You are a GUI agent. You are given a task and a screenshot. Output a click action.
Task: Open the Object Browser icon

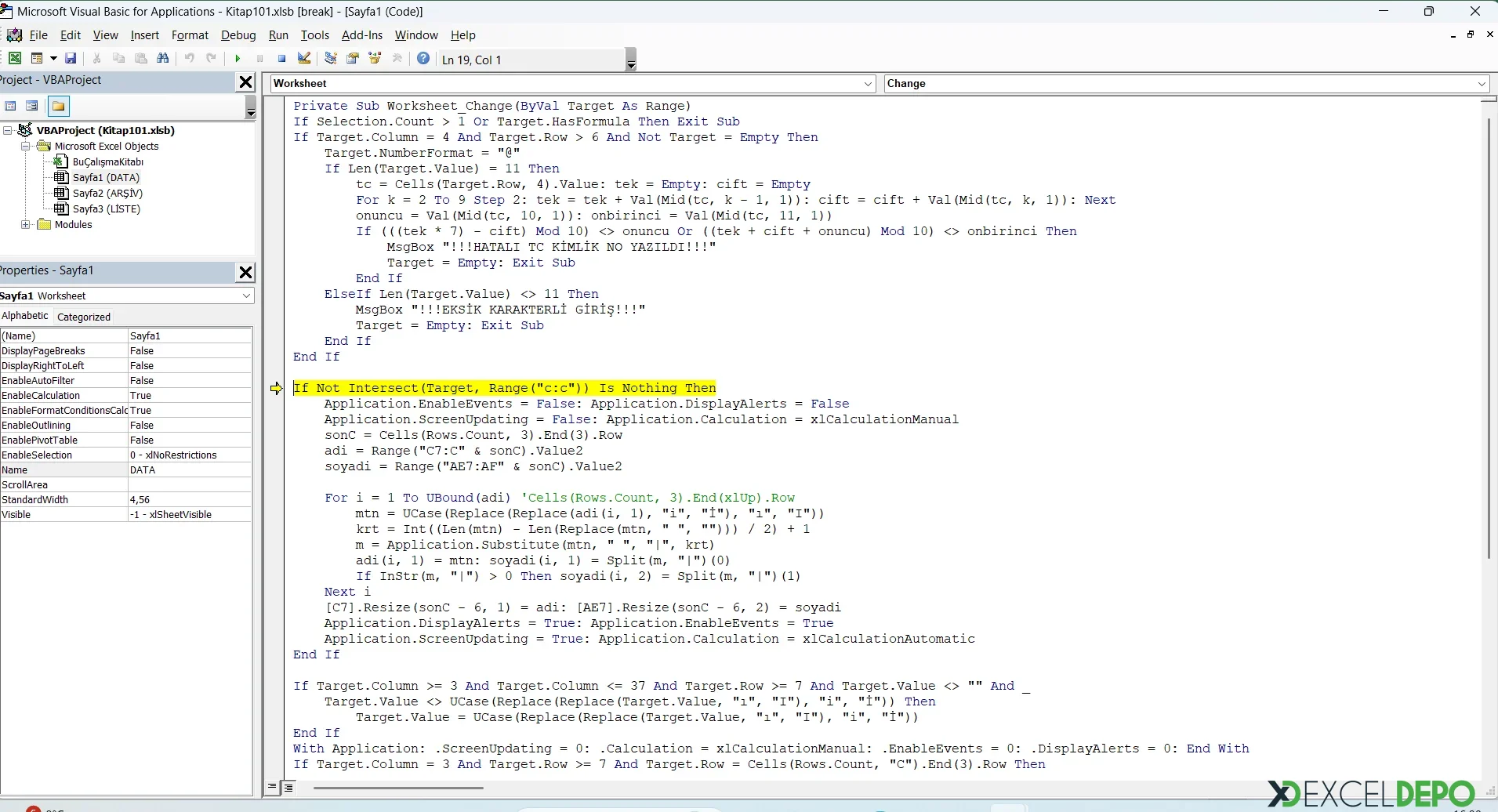pyautogui.click(x=375, y=59)
